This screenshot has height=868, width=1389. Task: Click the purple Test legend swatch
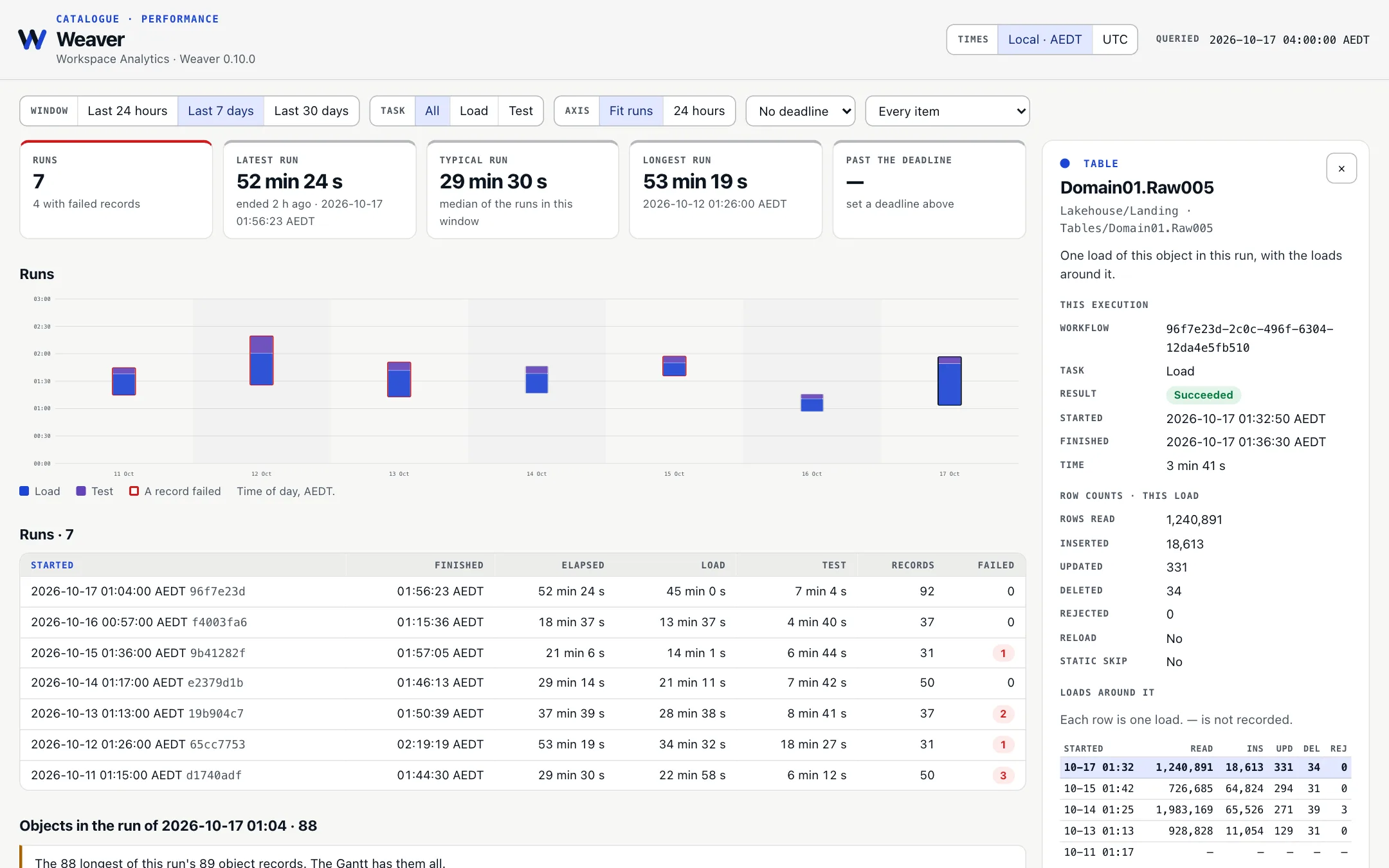[81, 491]
